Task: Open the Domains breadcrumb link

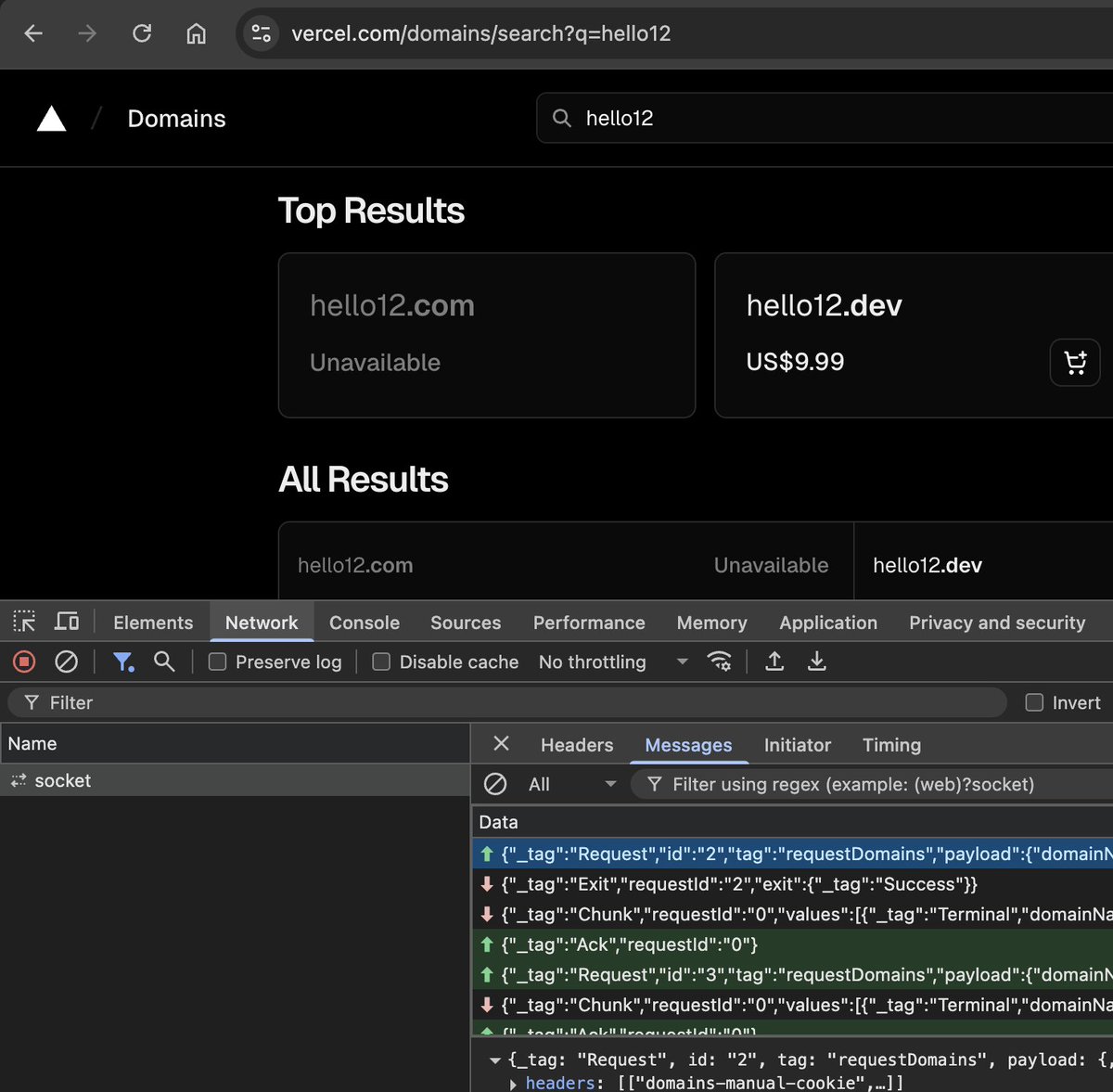Action: point(176,119)
